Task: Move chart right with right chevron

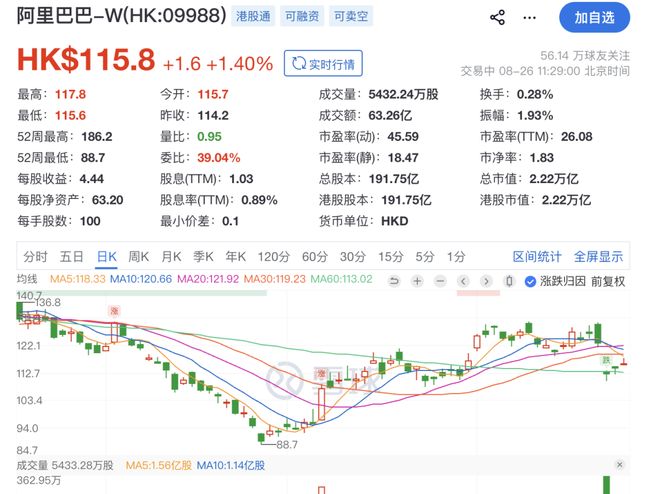Action: tap(486, 281)
